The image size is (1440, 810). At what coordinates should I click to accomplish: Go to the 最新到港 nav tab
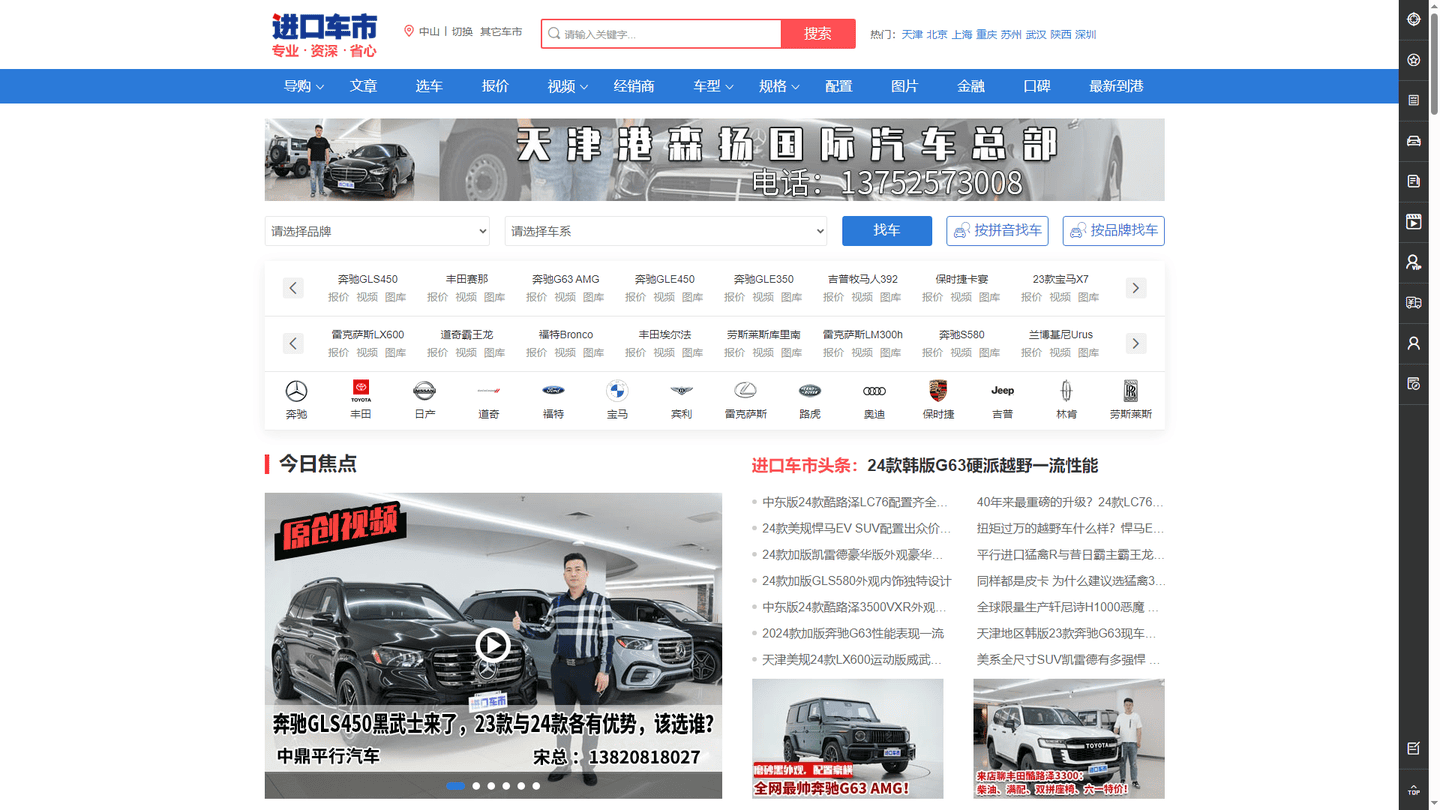(x=1116, y=86)
